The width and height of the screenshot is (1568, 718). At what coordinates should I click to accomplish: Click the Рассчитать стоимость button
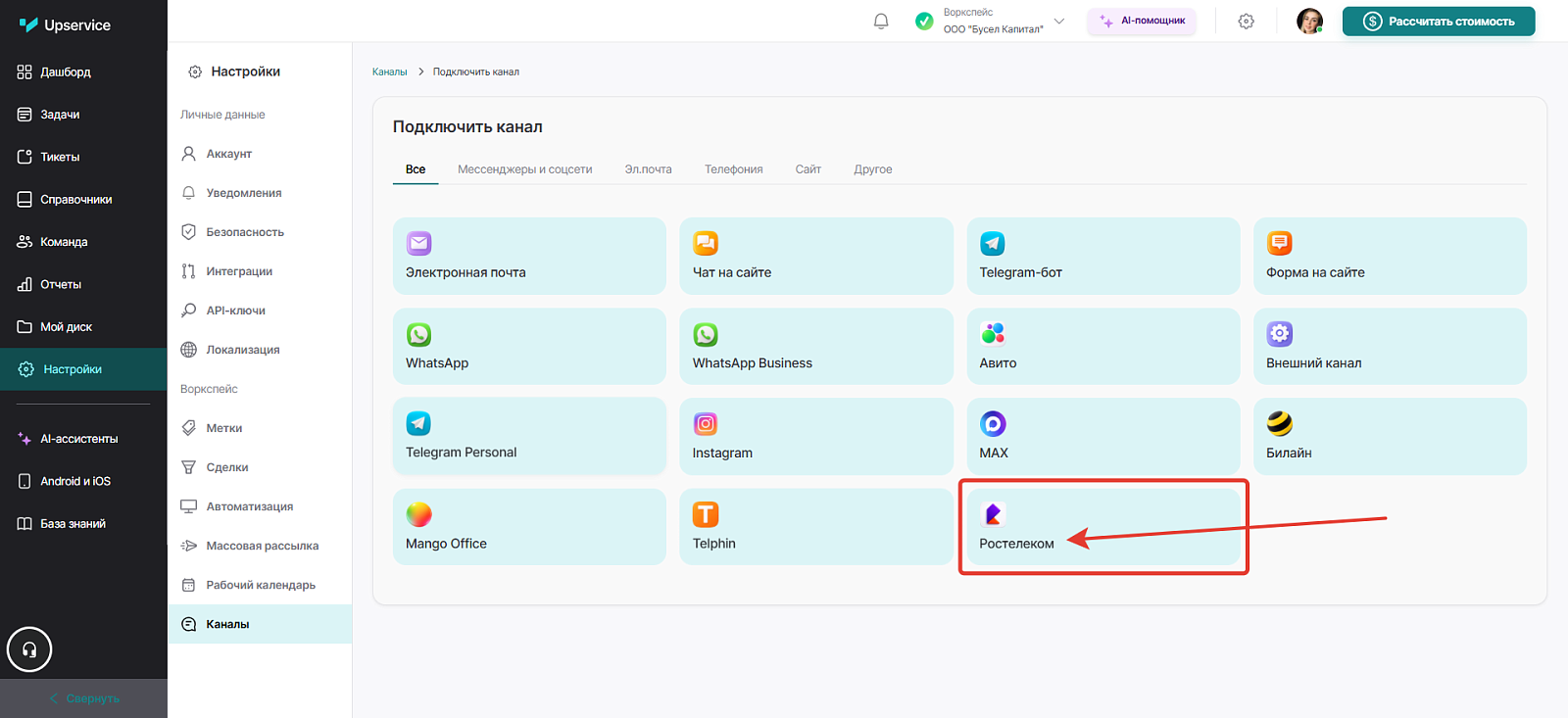(x=1439, y=22)
